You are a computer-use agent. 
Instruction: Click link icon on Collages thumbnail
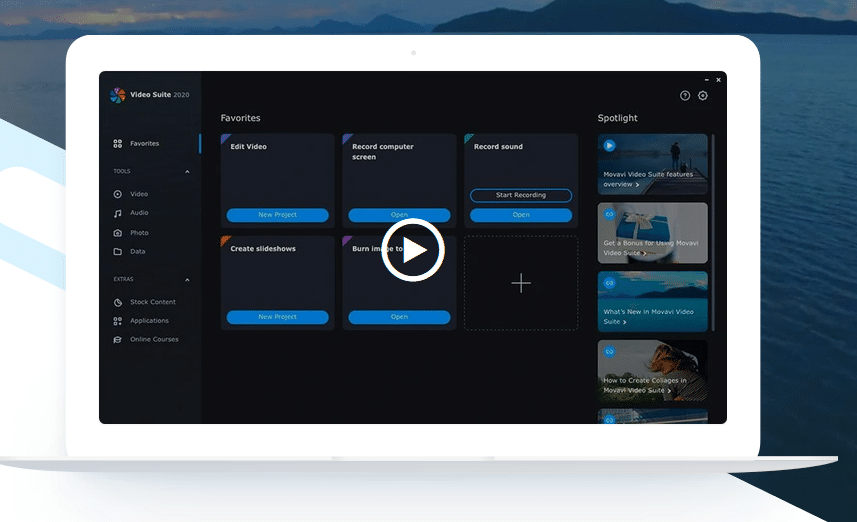click(x=609, y=352)
